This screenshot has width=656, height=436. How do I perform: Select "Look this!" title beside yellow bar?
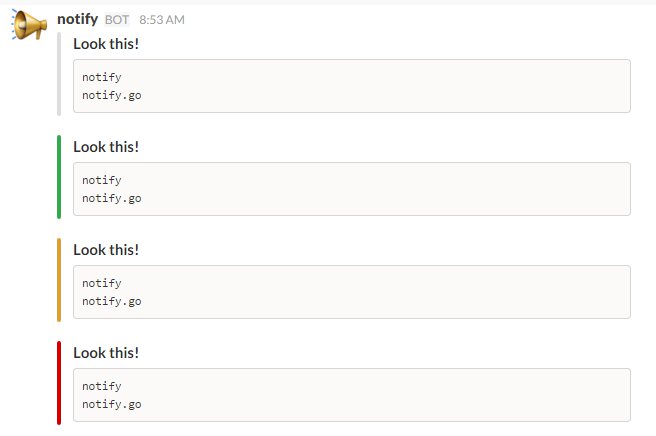[106, 250]
